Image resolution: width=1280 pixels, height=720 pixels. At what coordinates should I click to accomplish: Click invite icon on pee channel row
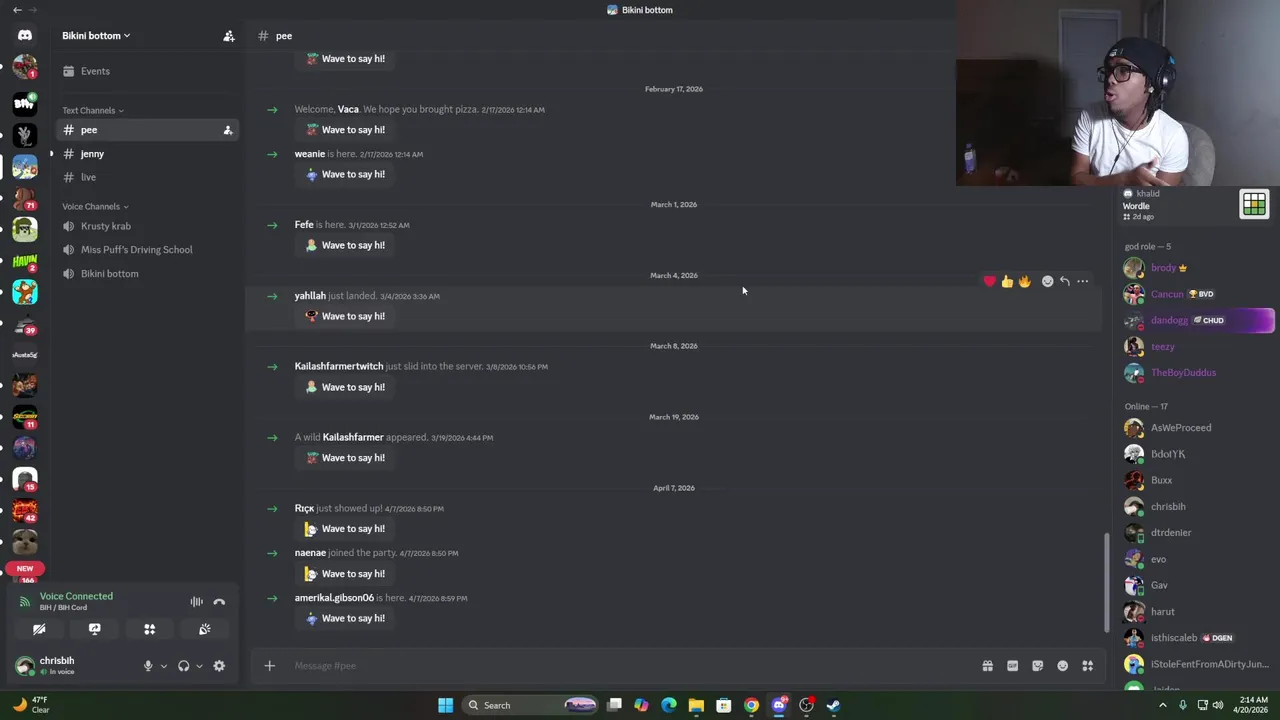point(227,130)
